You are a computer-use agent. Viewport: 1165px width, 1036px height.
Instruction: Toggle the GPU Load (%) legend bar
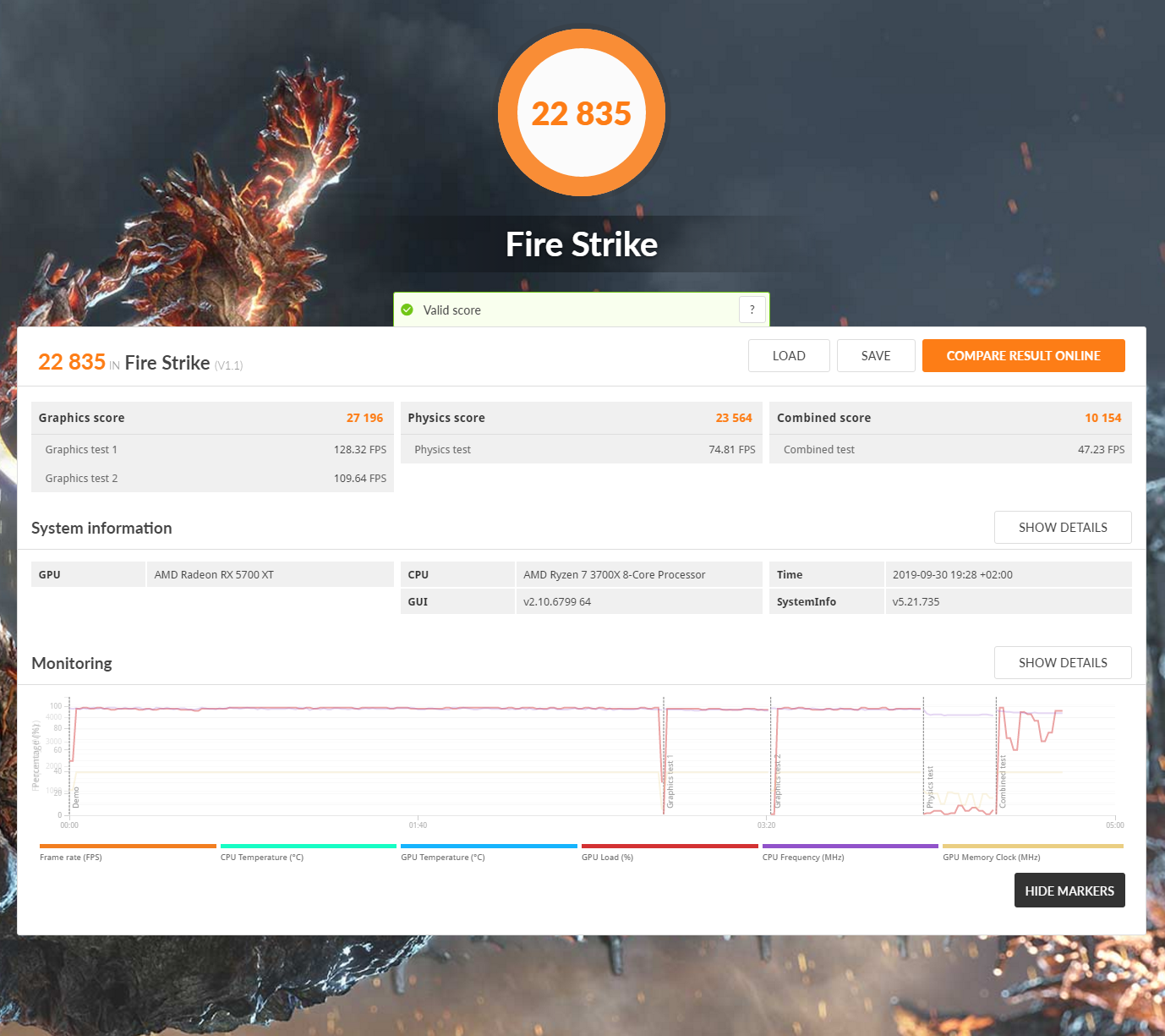pos(670,846)
